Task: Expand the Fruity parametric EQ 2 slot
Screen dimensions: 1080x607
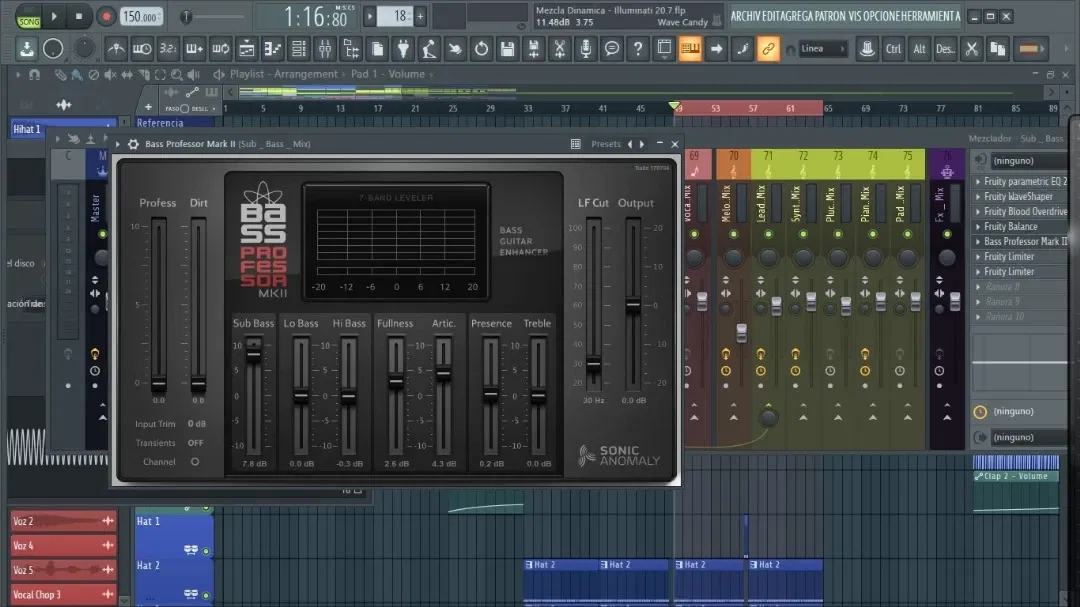Action: (x=978, y=182)
